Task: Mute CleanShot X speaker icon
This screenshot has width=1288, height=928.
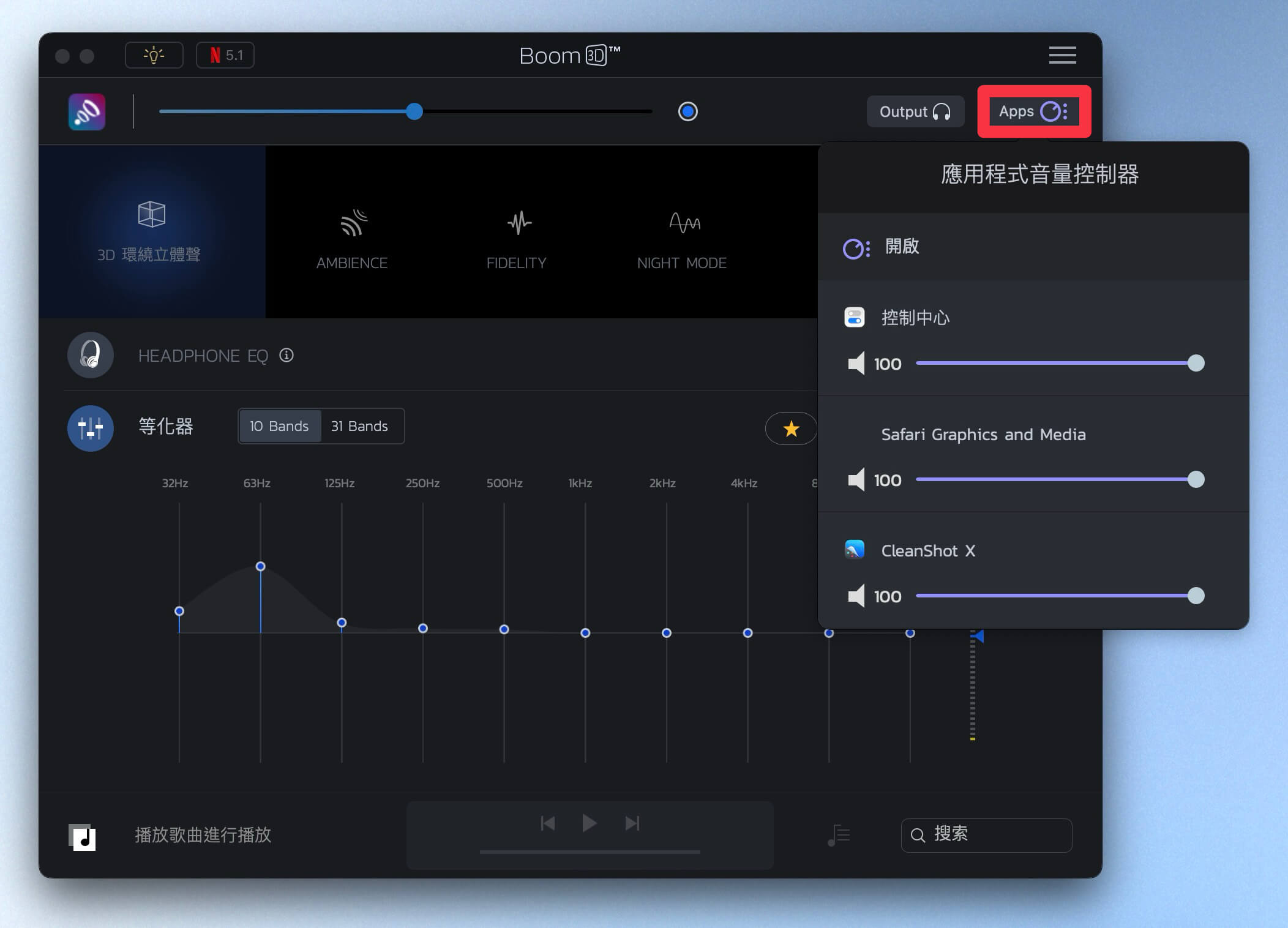Action: click(856, 596)
